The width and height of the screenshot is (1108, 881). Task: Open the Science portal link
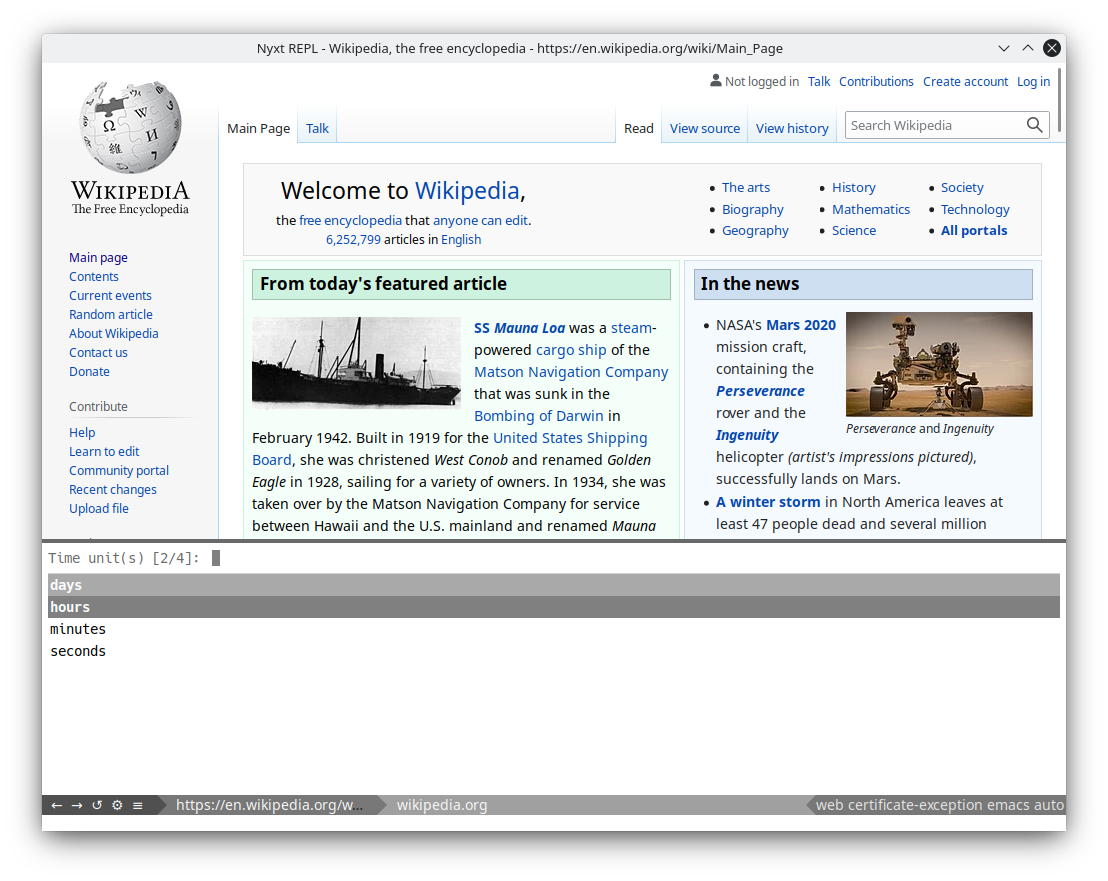pyautogui.click(x=854, y=231)
